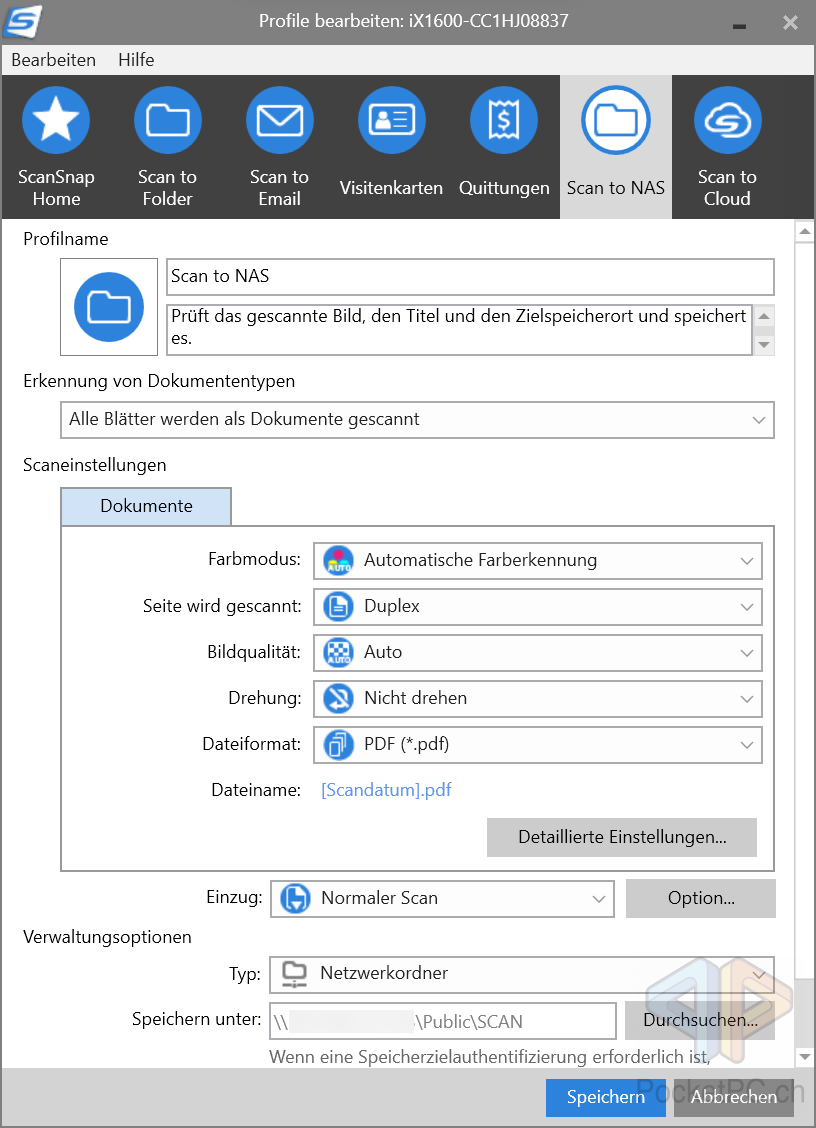Viewport: 816px width, 1128px height.
Task: Expand the Erkennung von Dokumententypen dropdown
Action: point(417,420)
